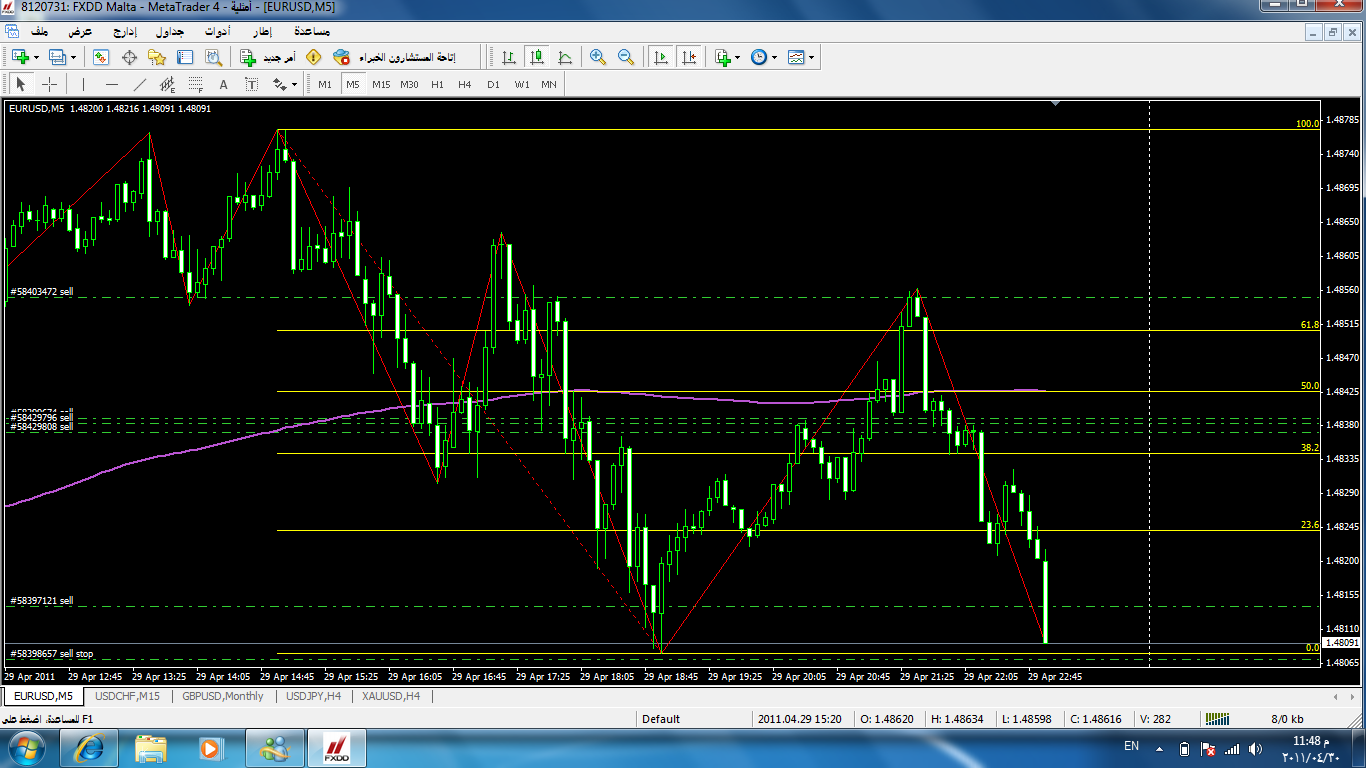Open the ملف (File) menu
This screenshot has height=768, width=1366.
click(x=41, y=32)
